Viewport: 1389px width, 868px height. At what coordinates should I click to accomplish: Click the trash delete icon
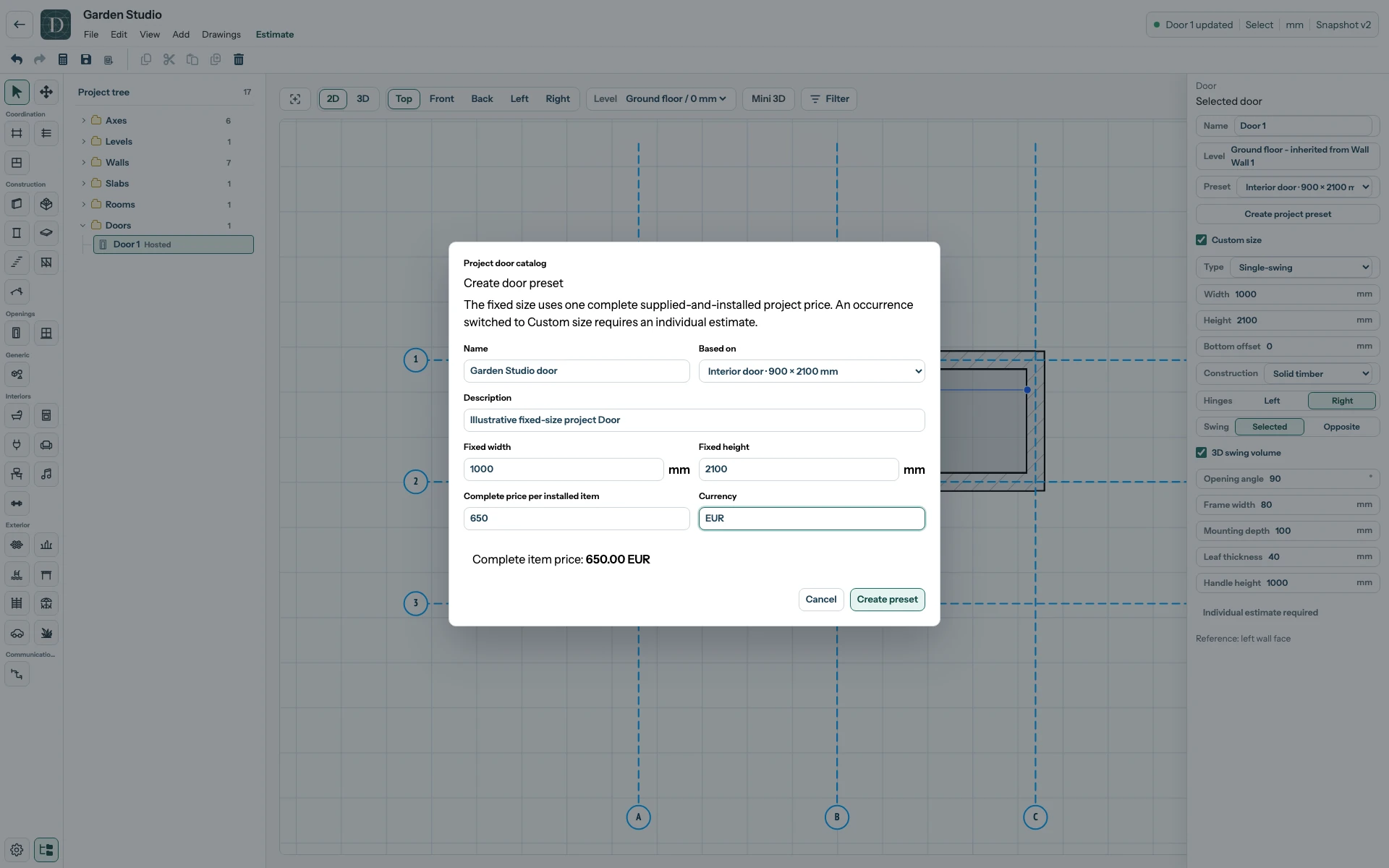pyautogui.click(x=239, y=59)
